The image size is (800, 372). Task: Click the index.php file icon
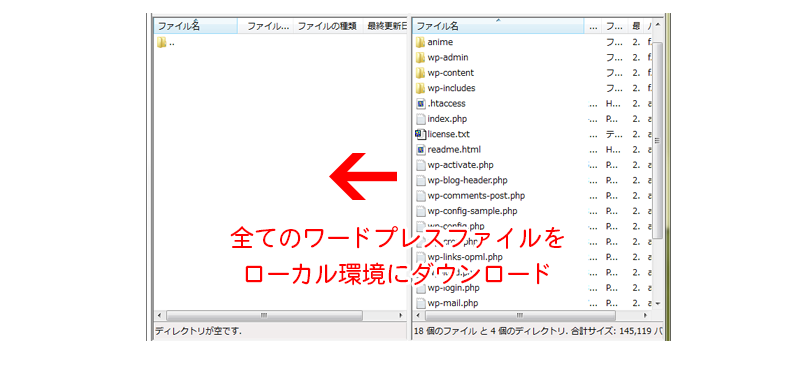[x=420, y=119]
